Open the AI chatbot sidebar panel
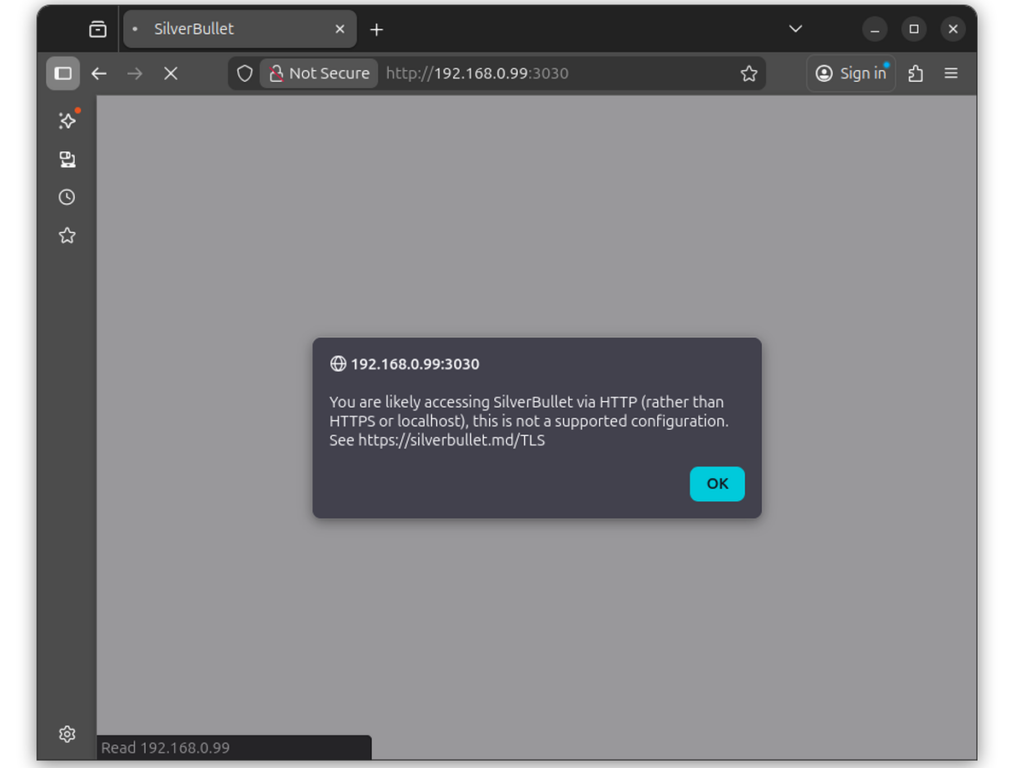Viewport: 1024px width, 768px height. (66, 120)
